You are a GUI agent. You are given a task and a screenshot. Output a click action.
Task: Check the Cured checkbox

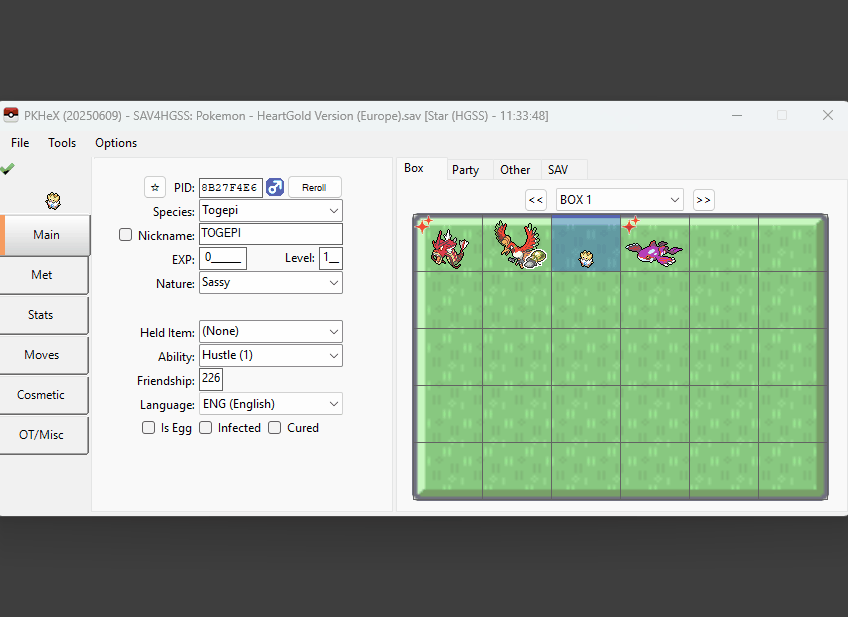[x=275, y=428]
